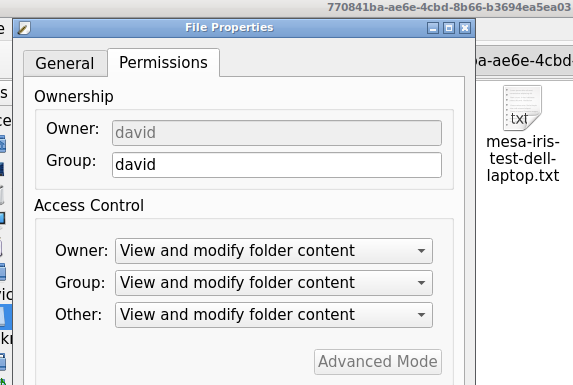Viewport: 573px width, 385px height.
Task: Expand the Owner access control dropdown
Action: [x=274, y=251]
